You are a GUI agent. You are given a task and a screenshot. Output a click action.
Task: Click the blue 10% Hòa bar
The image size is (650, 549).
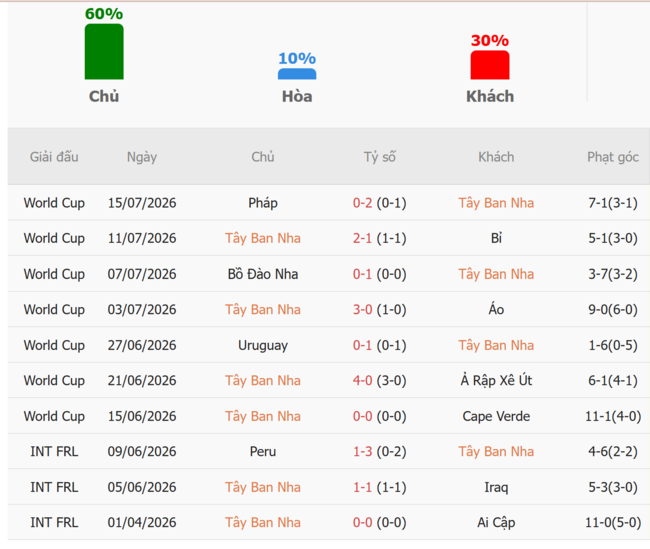297,74
